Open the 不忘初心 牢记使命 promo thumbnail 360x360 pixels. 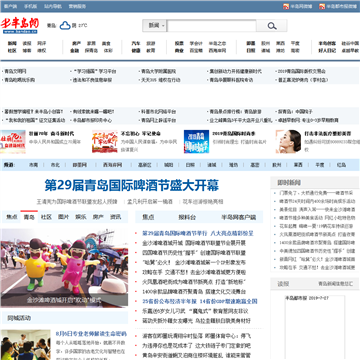(x=105, y=142)
